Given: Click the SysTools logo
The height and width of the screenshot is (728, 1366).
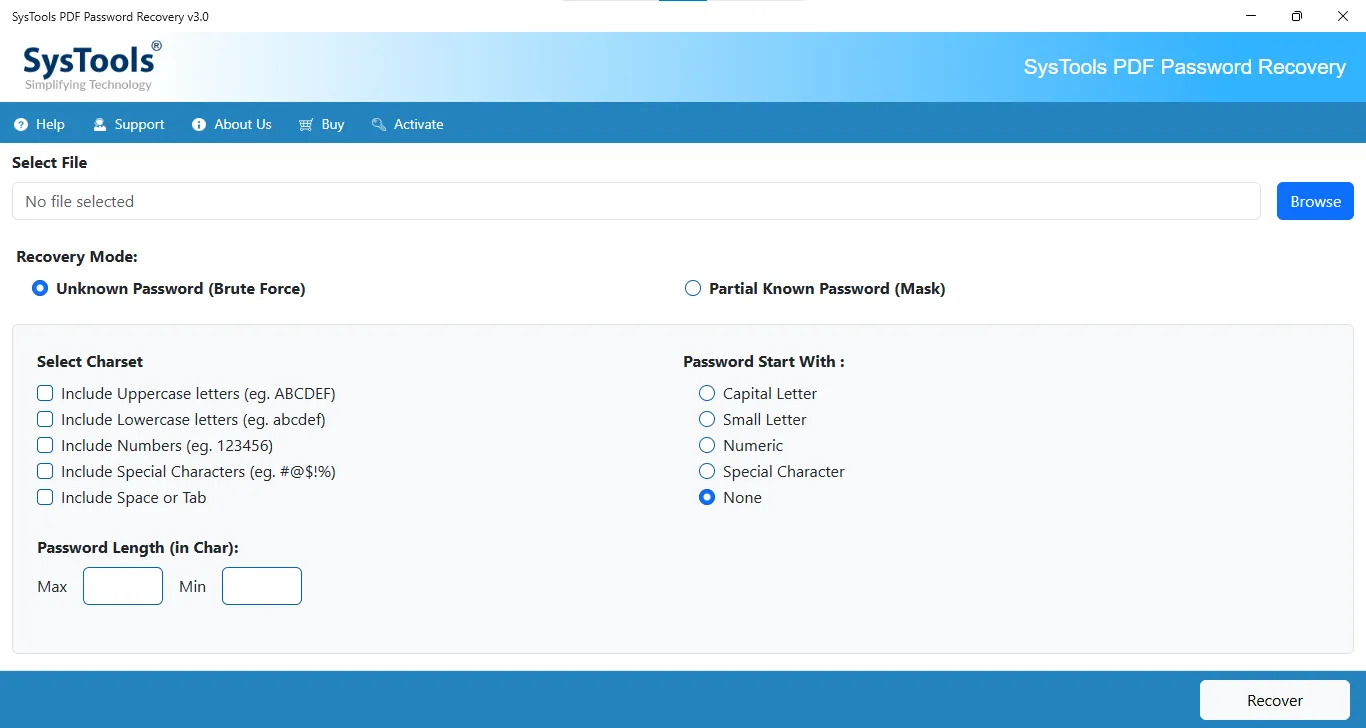Looking at the screenshot, I should 92,66.
